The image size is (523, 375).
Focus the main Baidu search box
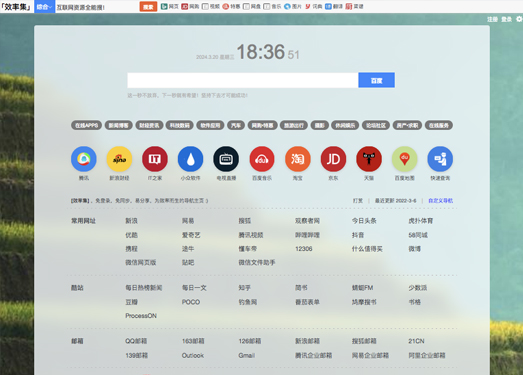click(x=242, y=80)
